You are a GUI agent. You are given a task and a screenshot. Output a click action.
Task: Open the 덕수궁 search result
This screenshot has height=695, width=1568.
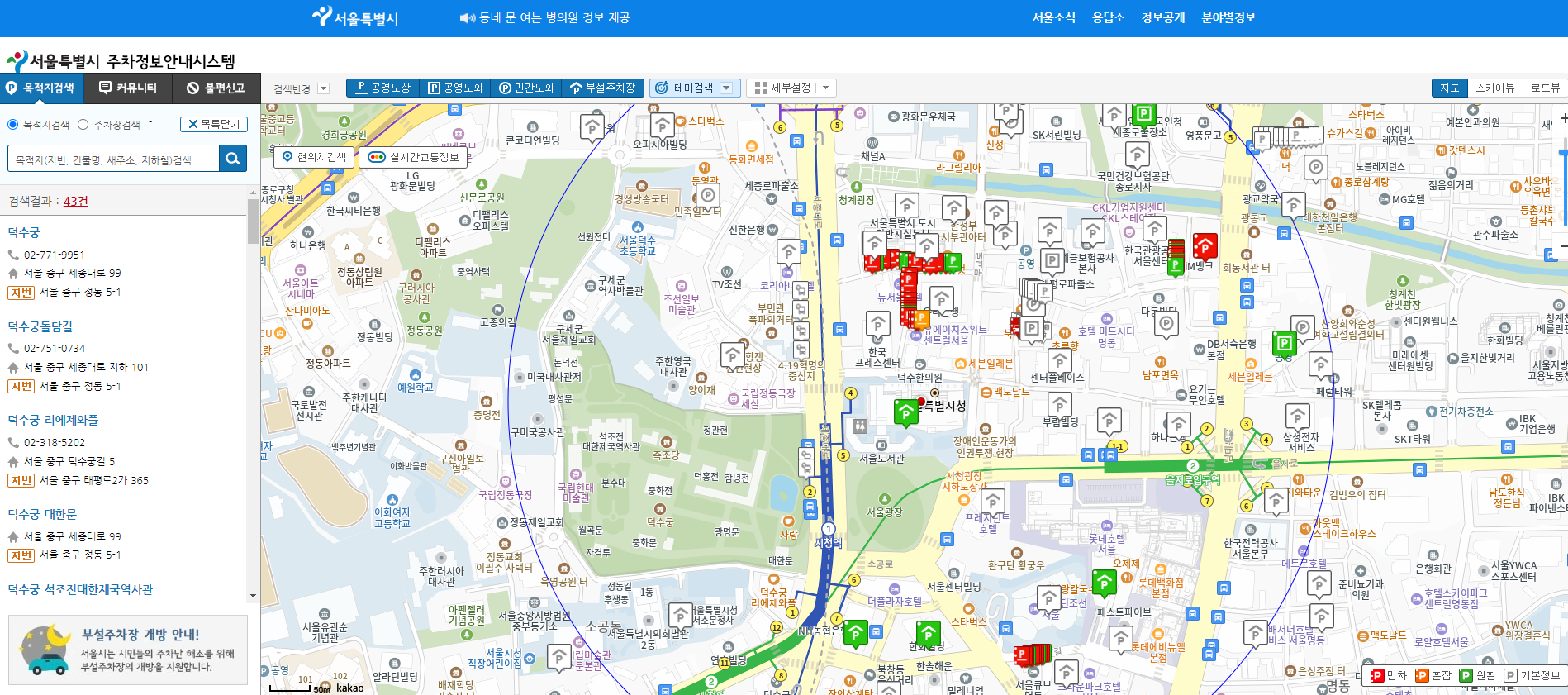[x=24, y=233]
